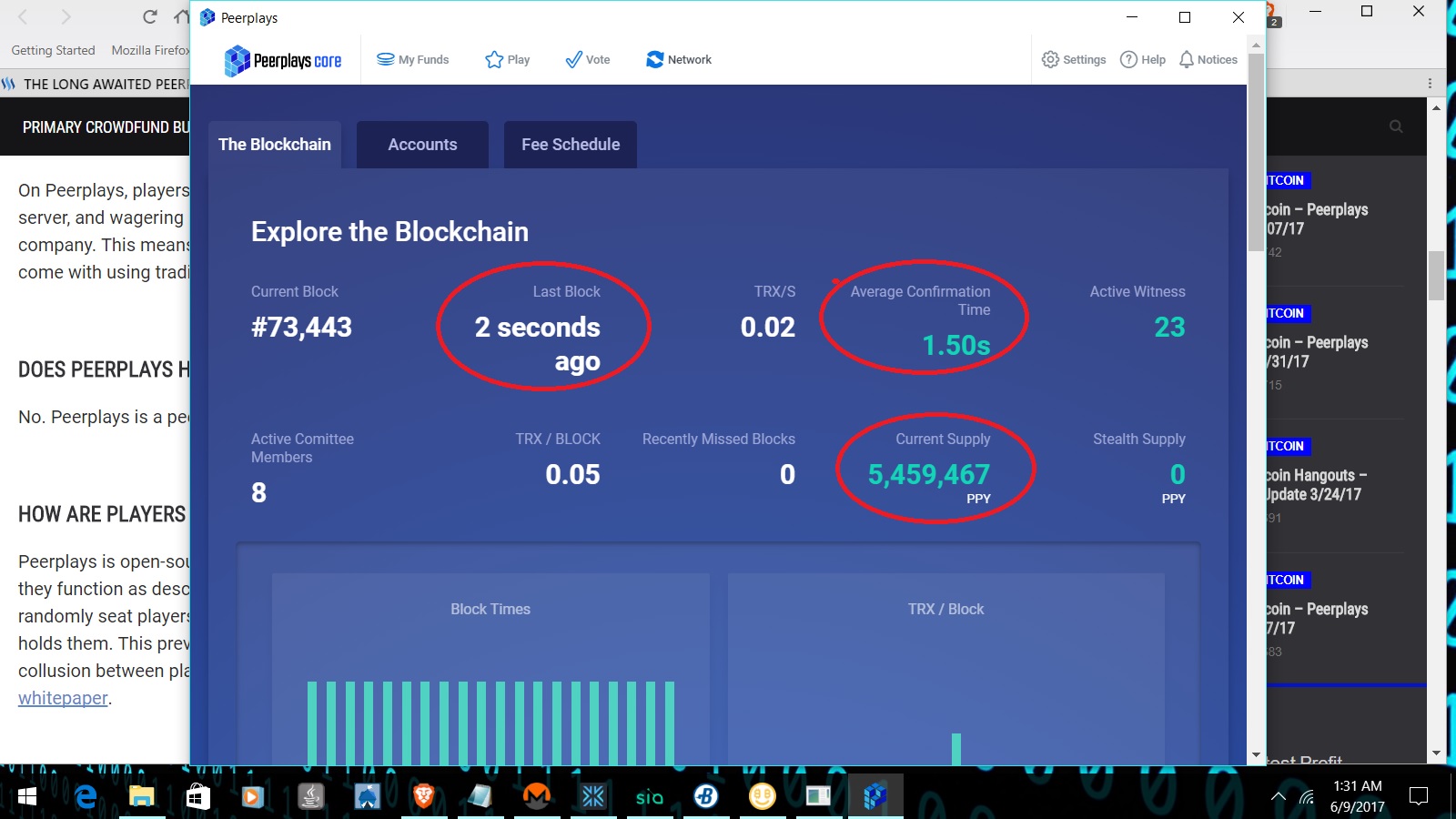Open the Windows Start menu
The height and width of the screenshot is (819, 1456).
pos(27,797)
